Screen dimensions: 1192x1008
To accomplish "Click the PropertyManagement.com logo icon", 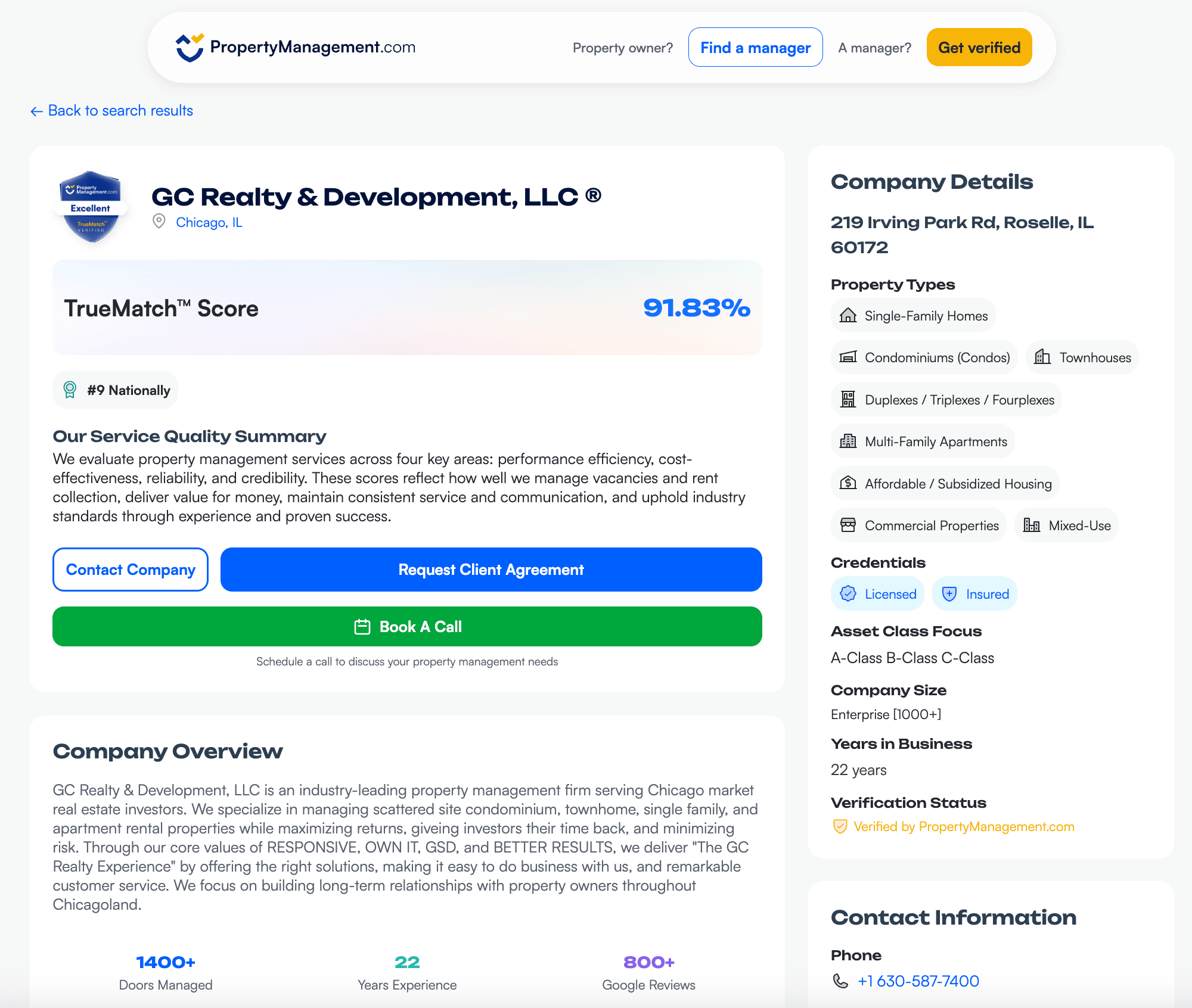I will coord(190,48).
